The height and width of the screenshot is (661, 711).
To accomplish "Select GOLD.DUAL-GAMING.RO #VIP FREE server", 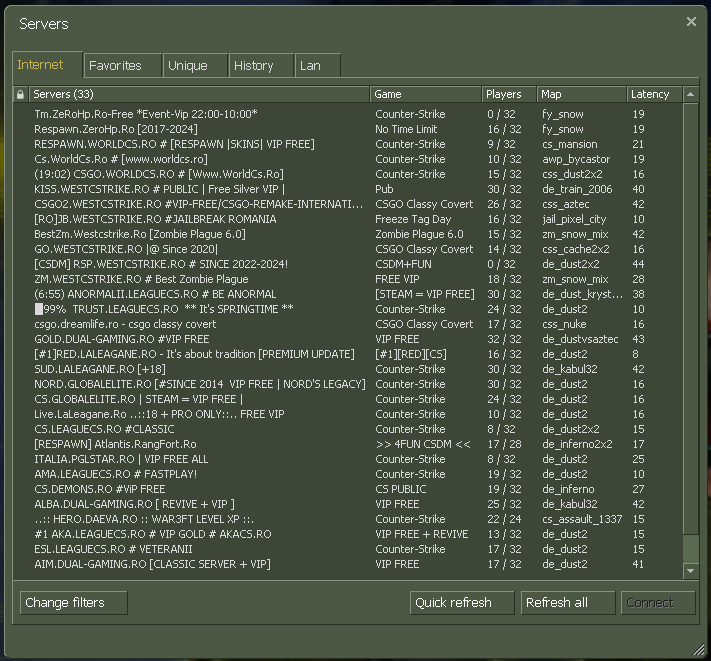I will (x=348, y=339).
